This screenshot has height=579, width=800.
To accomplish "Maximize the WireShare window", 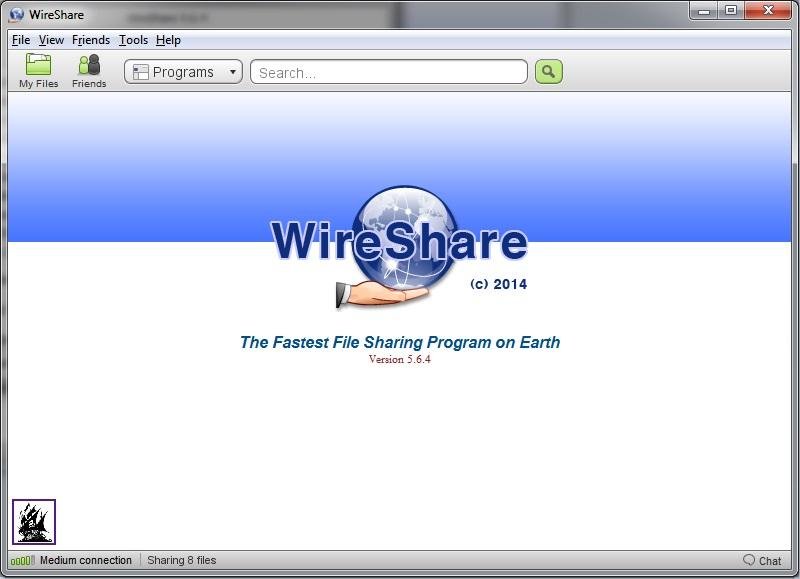I will click(x=731, y=11).
